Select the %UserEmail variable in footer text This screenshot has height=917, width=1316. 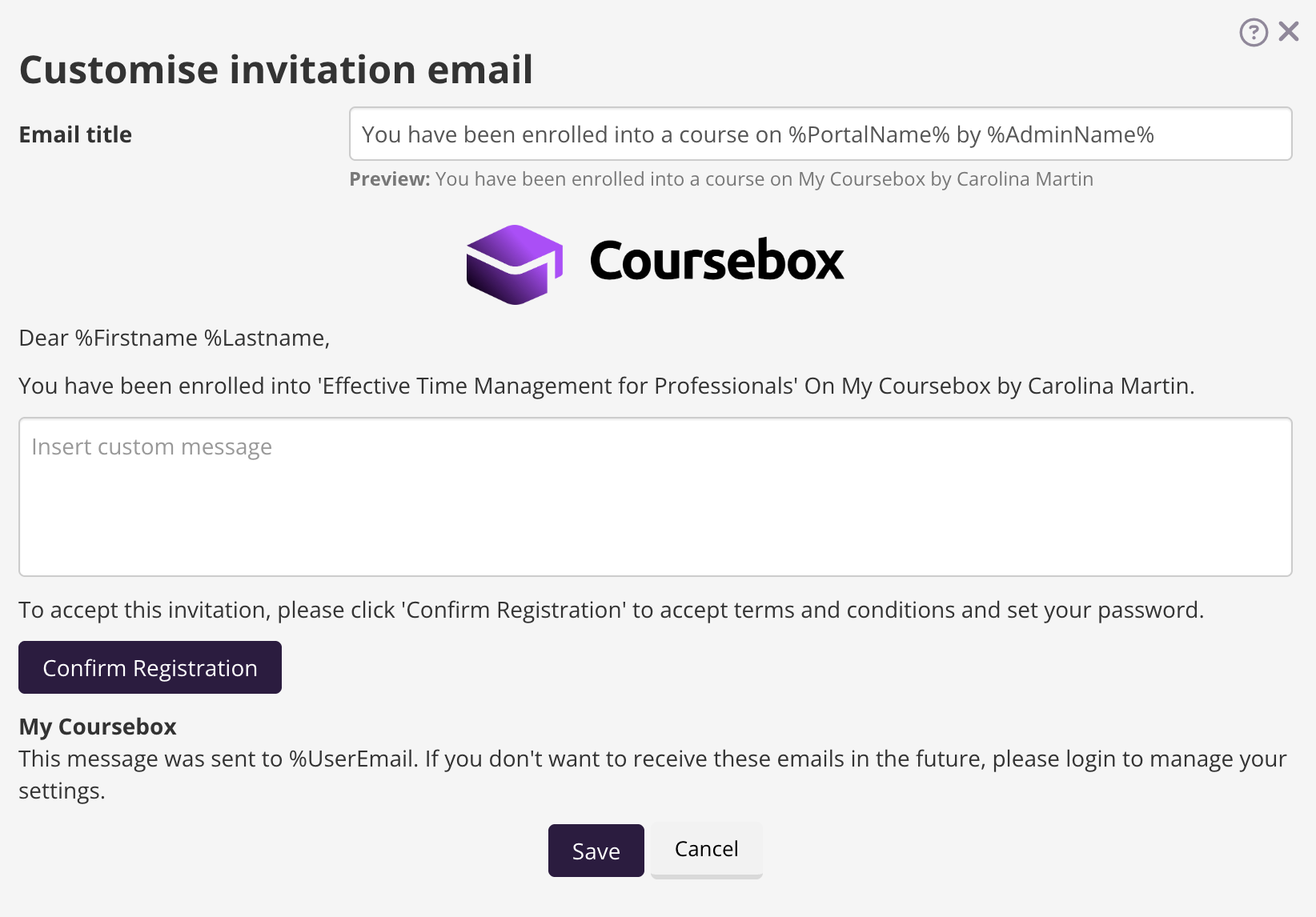pyautogui.click(x=352, y=759)
